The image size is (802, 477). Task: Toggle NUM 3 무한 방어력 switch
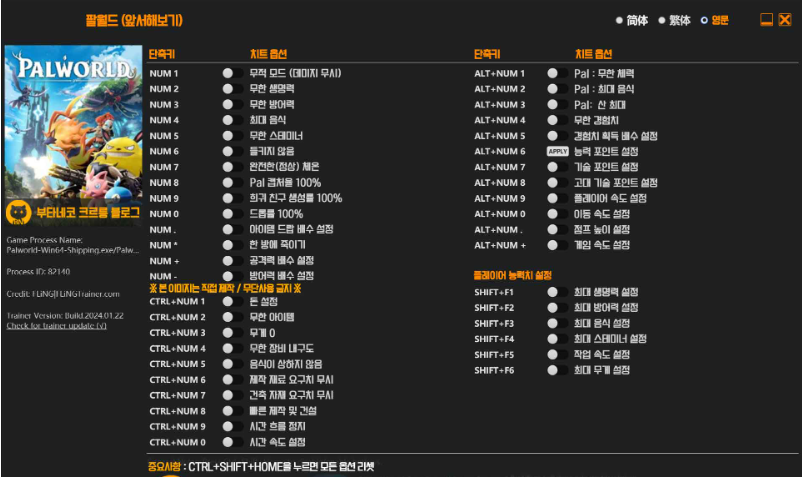pos(233,104)
